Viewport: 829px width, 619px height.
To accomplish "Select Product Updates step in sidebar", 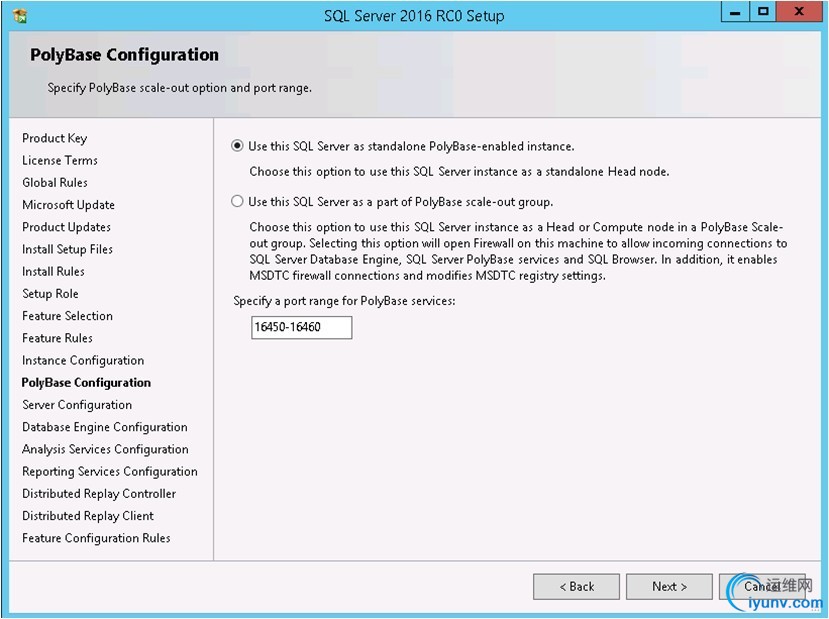I will pyautogui.click(x=67, y=227).
